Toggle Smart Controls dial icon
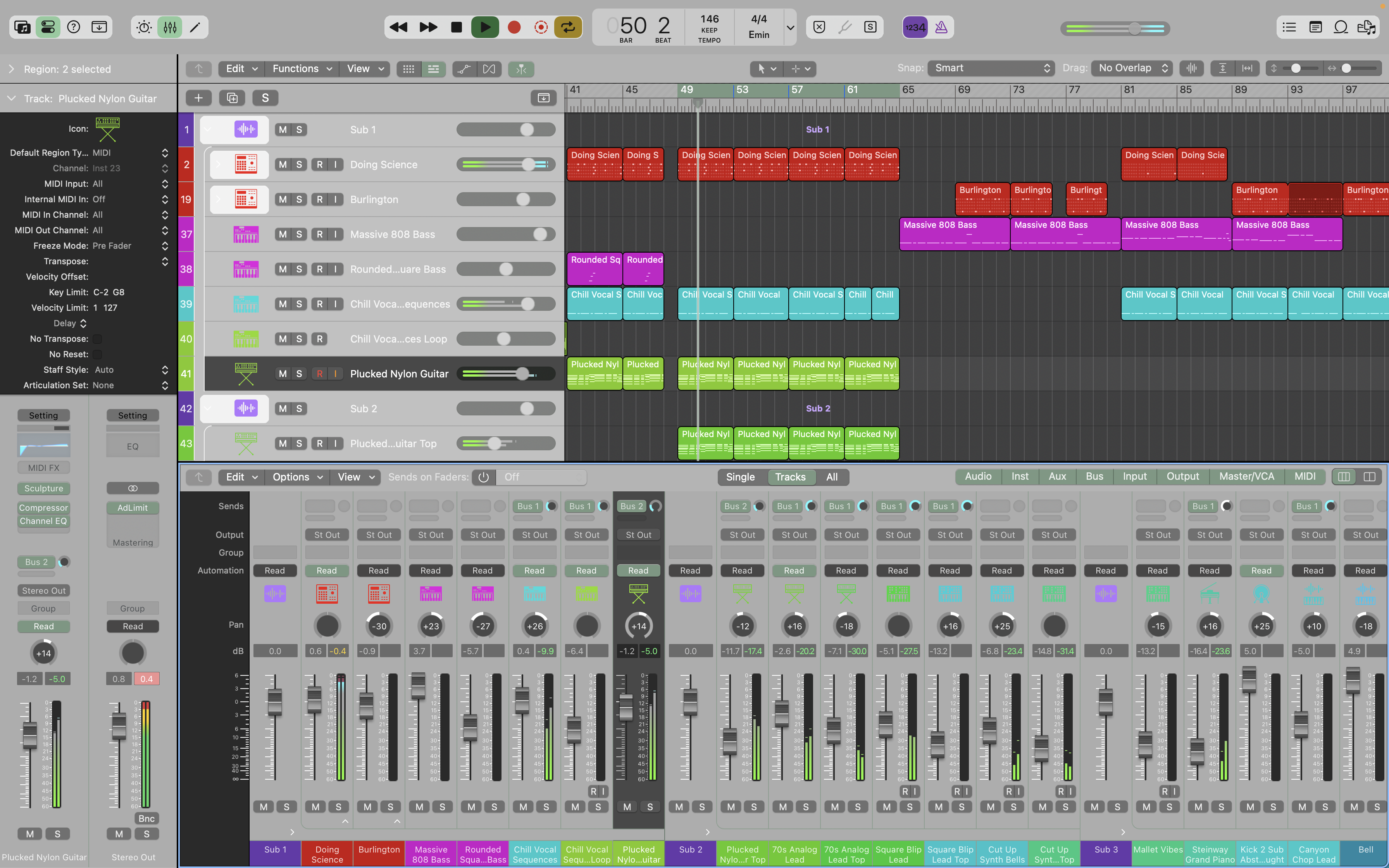1389x868 pixels. click(144, 27)
